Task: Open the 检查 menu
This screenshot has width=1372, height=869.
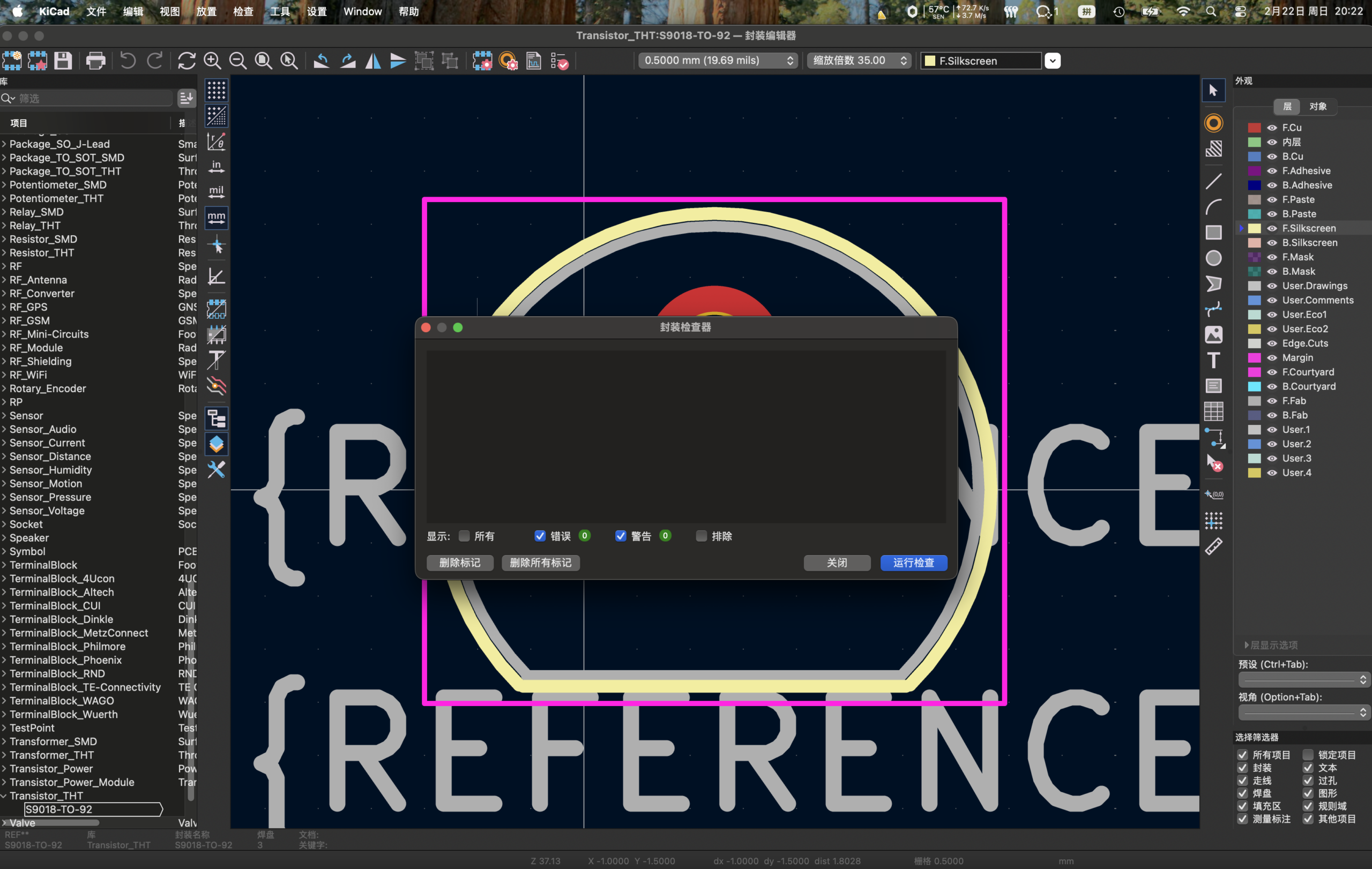Action: (243, 11)
